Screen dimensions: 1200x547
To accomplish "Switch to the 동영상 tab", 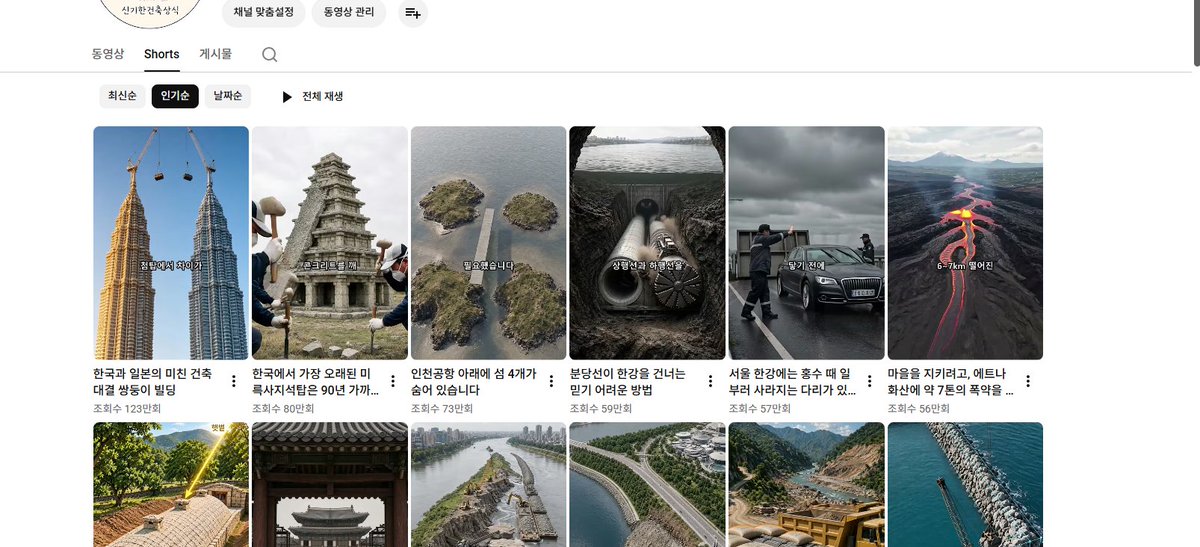I will point(108,54).
